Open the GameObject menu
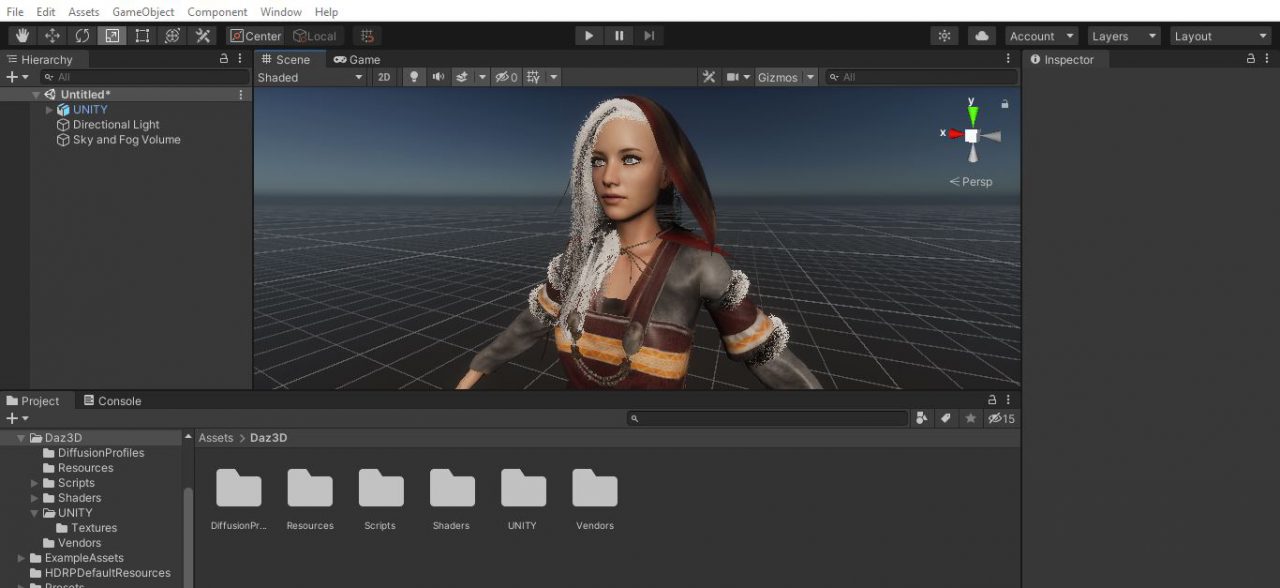Image resolution: width=1280 pixels, height=588 pixels. pos(143,11)
